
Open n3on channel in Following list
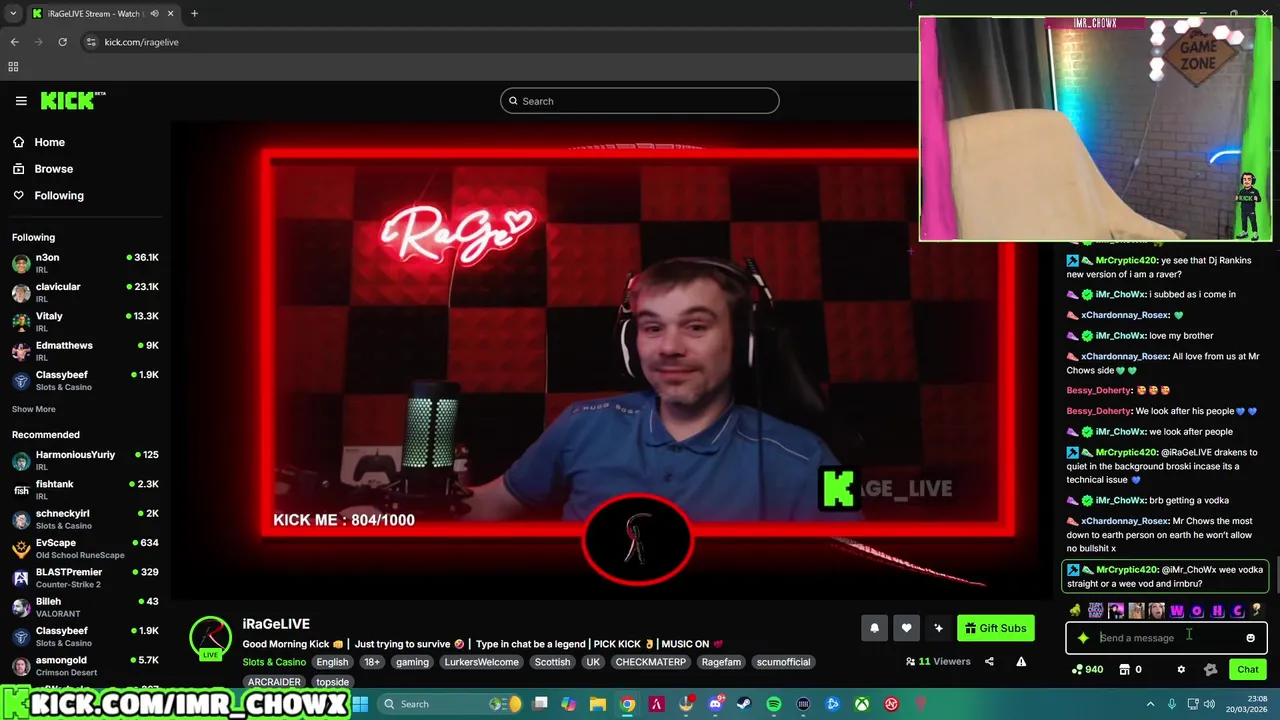85,264
